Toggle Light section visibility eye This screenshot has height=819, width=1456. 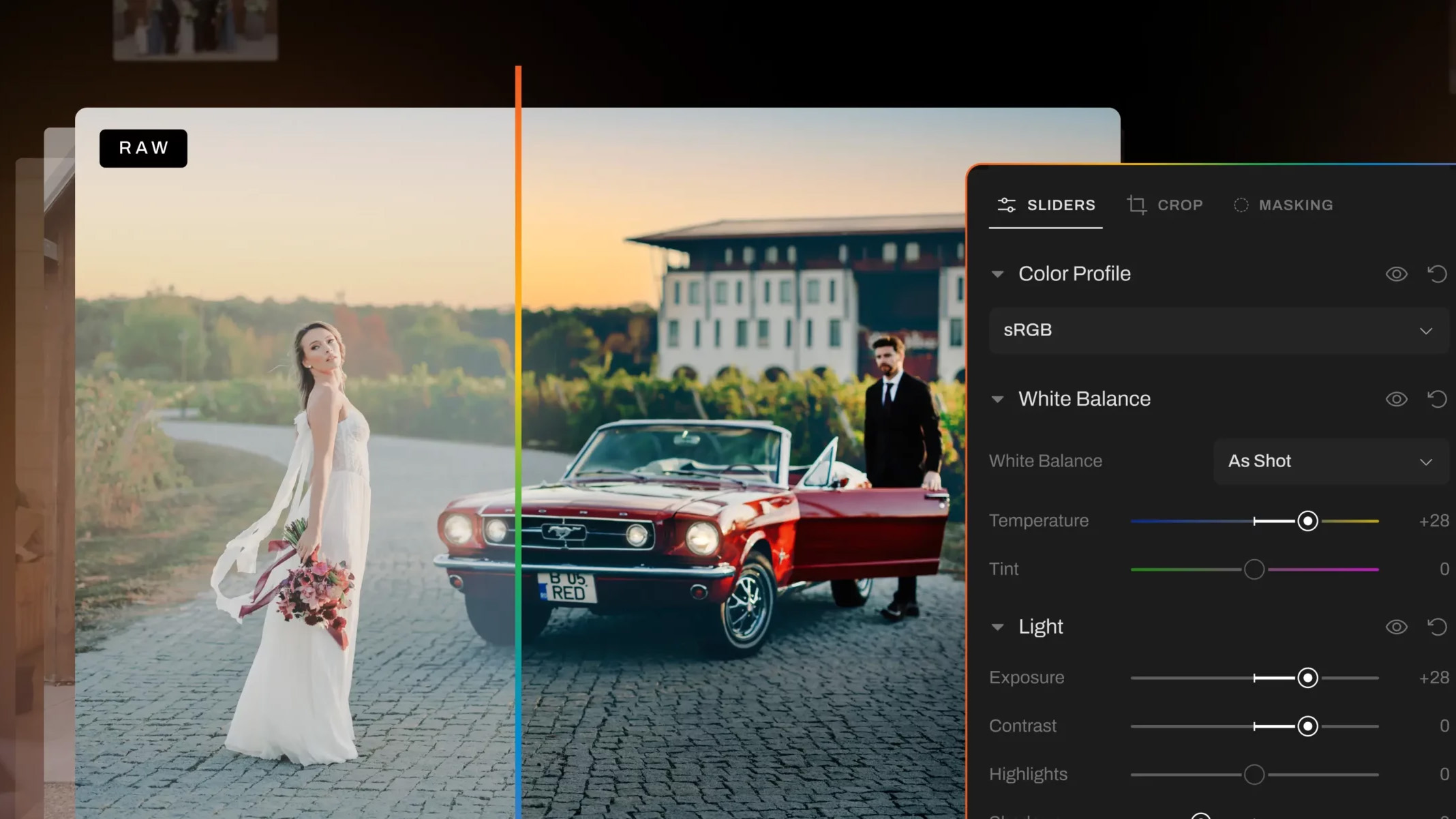tap(1396, 627)
